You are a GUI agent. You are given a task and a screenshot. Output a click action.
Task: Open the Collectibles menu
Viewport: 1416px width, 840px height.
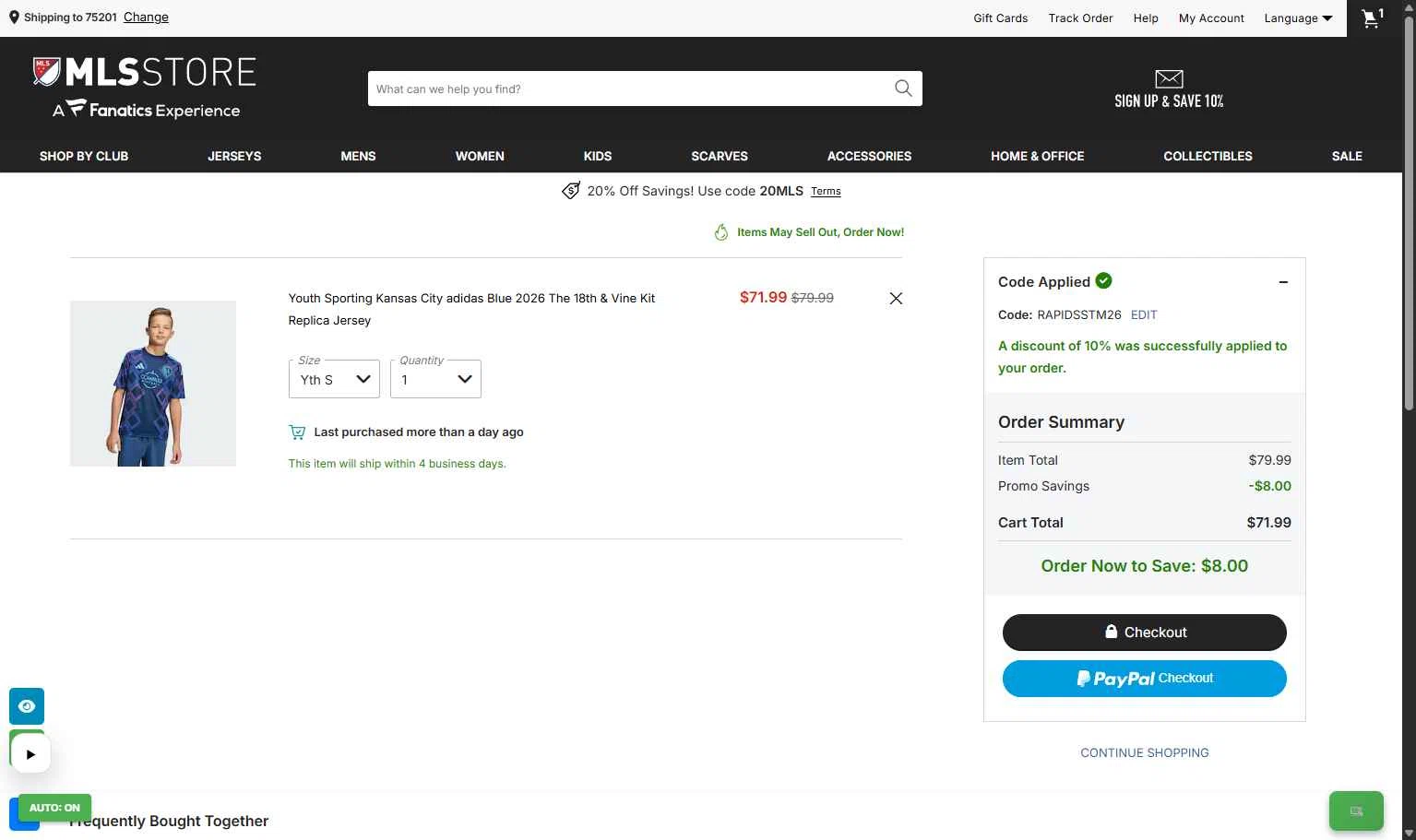[x=1208, y=156]
